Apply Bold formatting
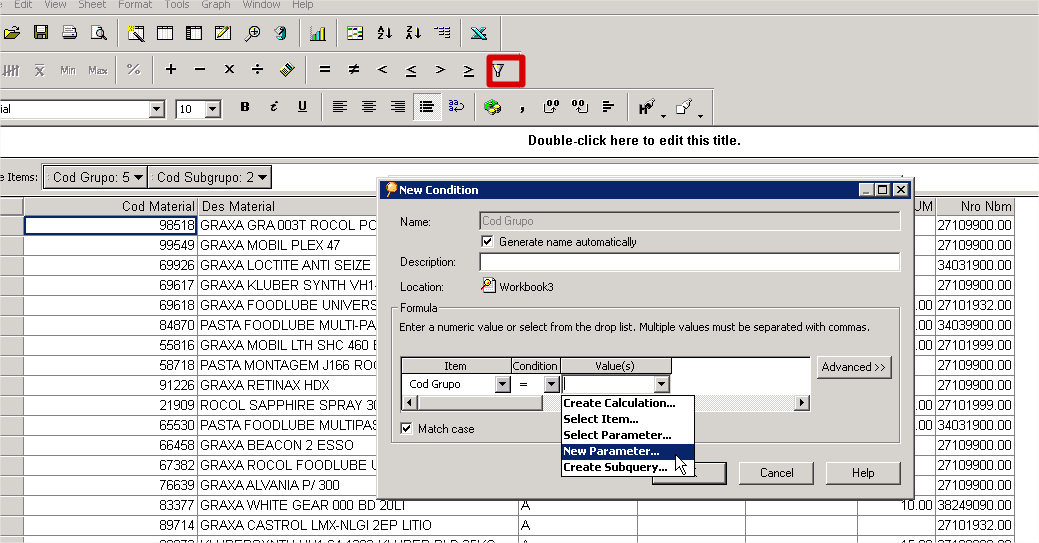 (x=245, y=107)
